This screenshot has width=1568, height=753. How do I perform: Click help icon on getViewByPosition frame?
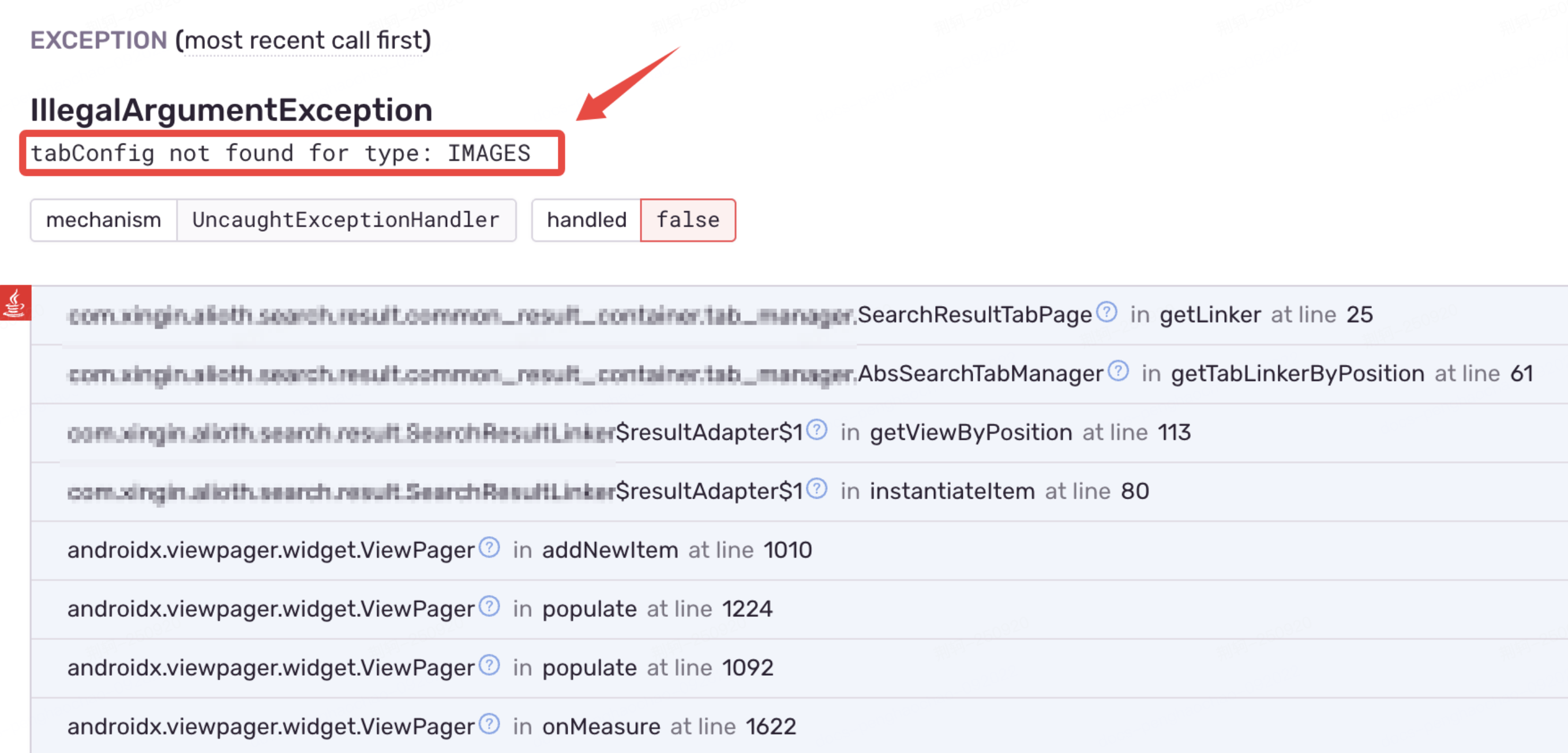pyautogui.click(x=816, y=430)
